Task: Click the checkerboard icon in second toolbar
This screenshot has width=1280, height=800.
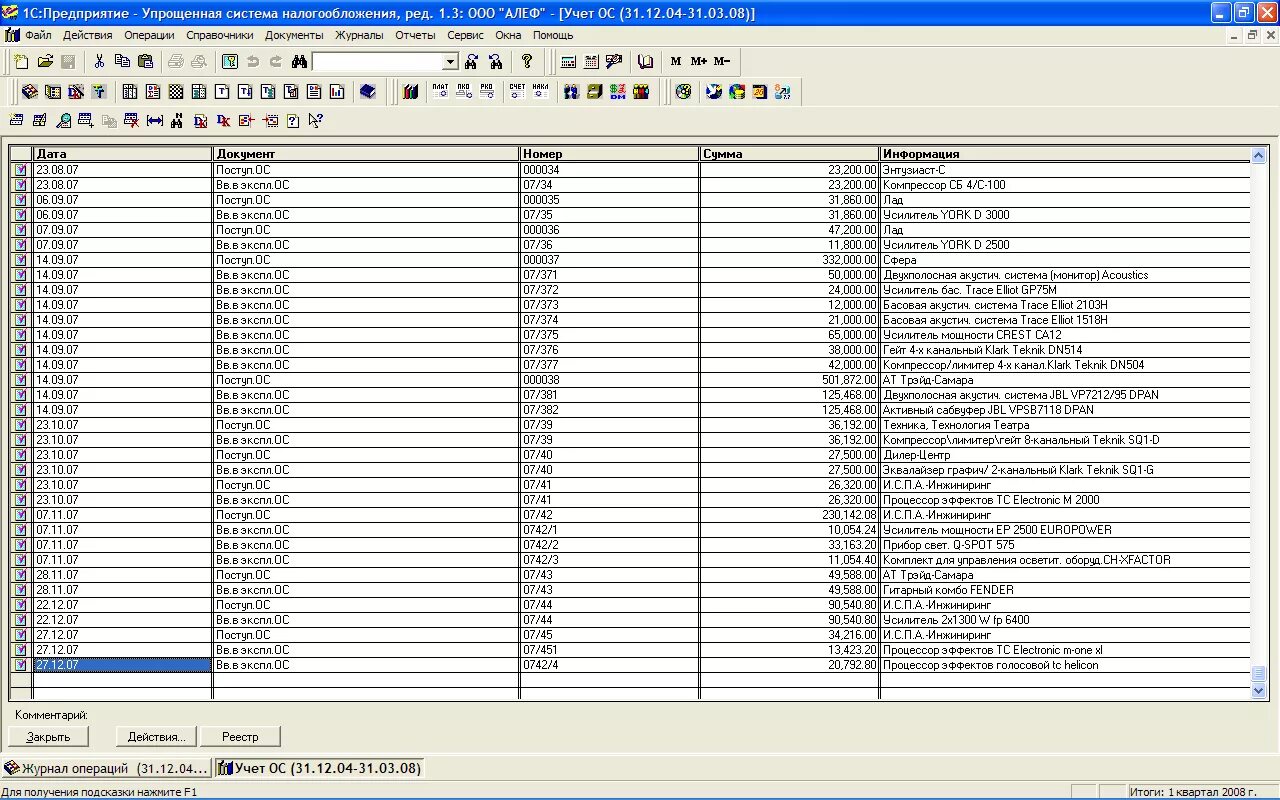Action: (175, 91)
